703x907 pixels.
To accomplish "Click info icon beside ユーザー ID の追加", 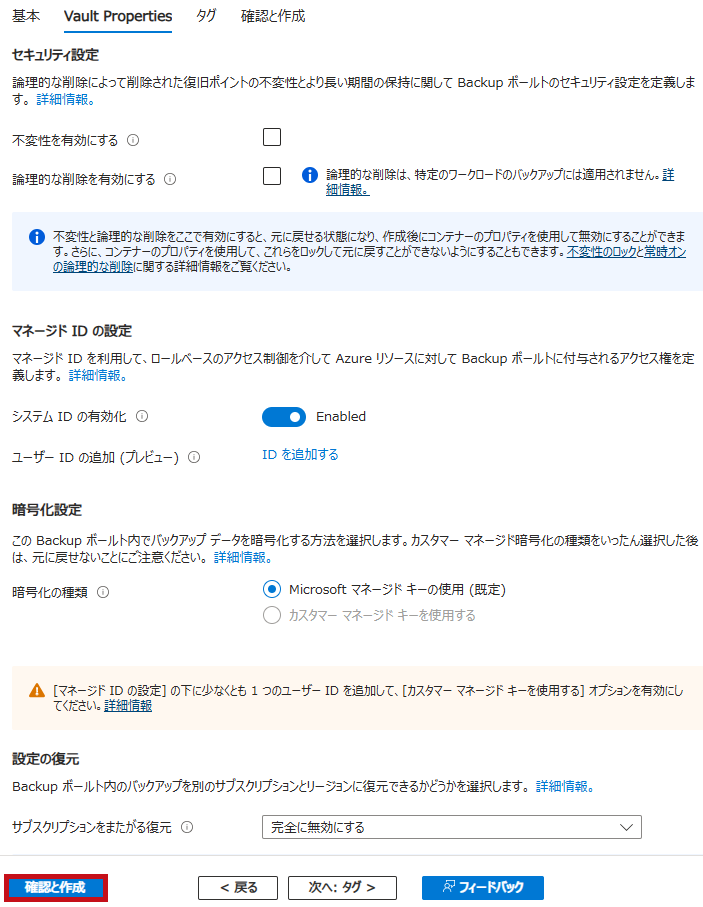I will (194, 458).
